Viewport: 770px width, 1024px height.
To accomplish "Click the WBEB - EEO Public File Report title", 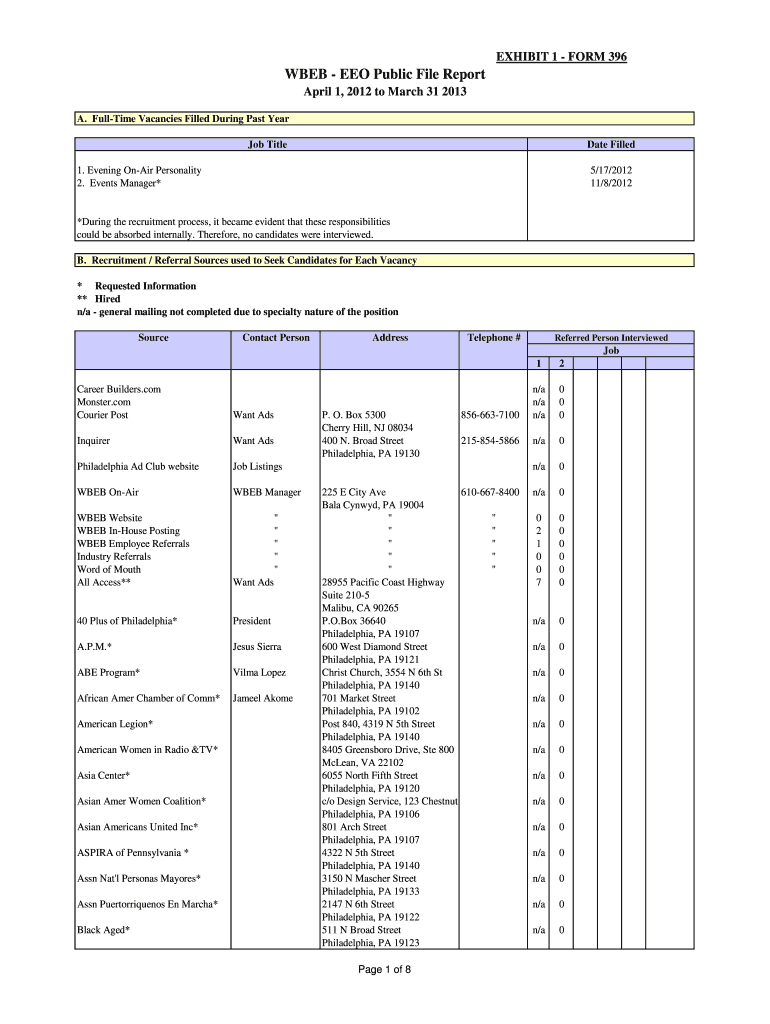I will coord(385,75).
